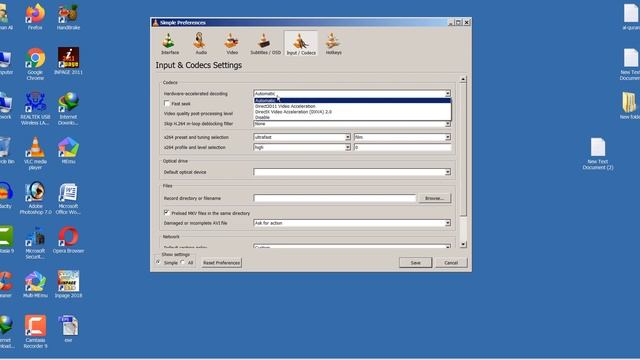This screenshot has width=640, height=360.
Task: Toggle the Hardware-accelerated decoding combo box
Action: (x=352, y=93)
